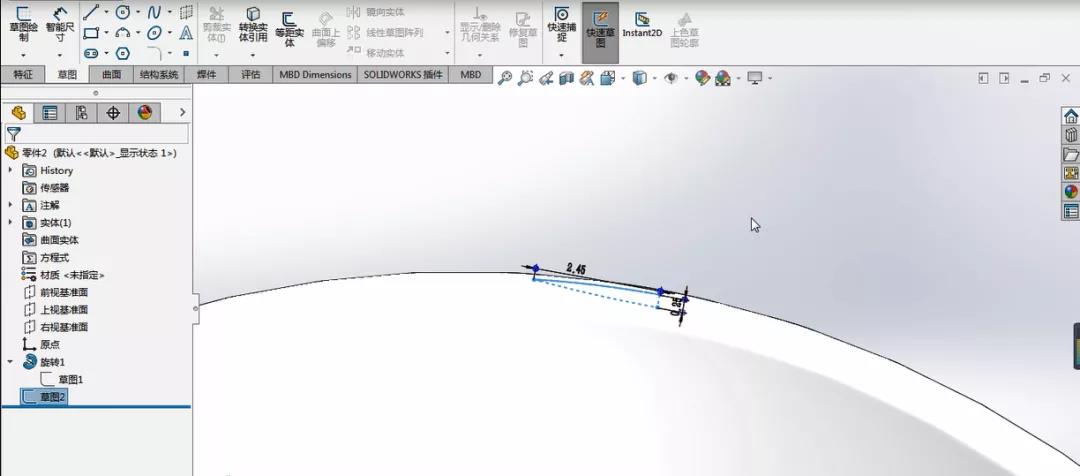
Task: Open the ConfigurationManager tab icon
Action: coord(81,113)
